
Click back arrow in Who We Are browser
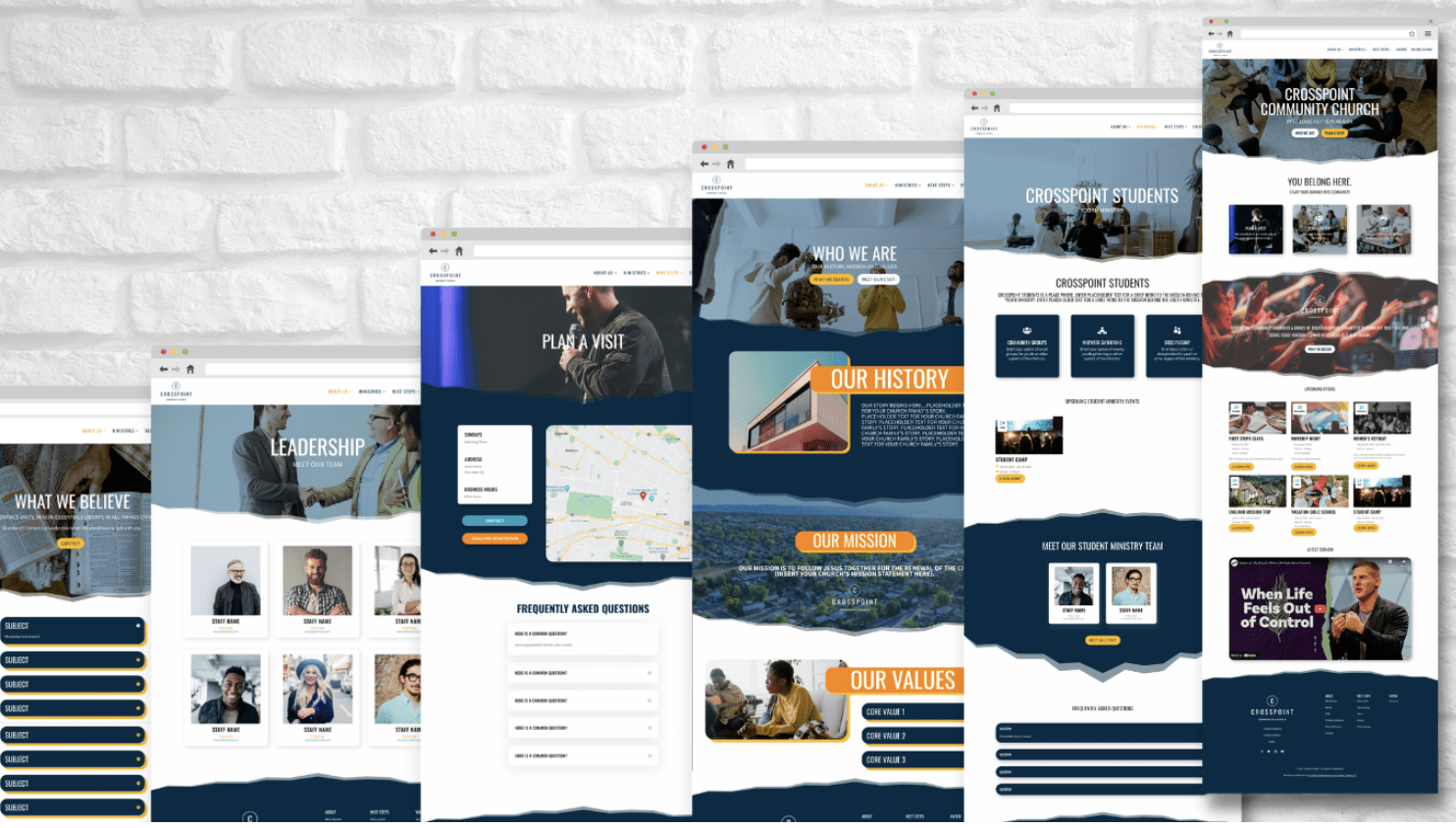tap(703, 164)
